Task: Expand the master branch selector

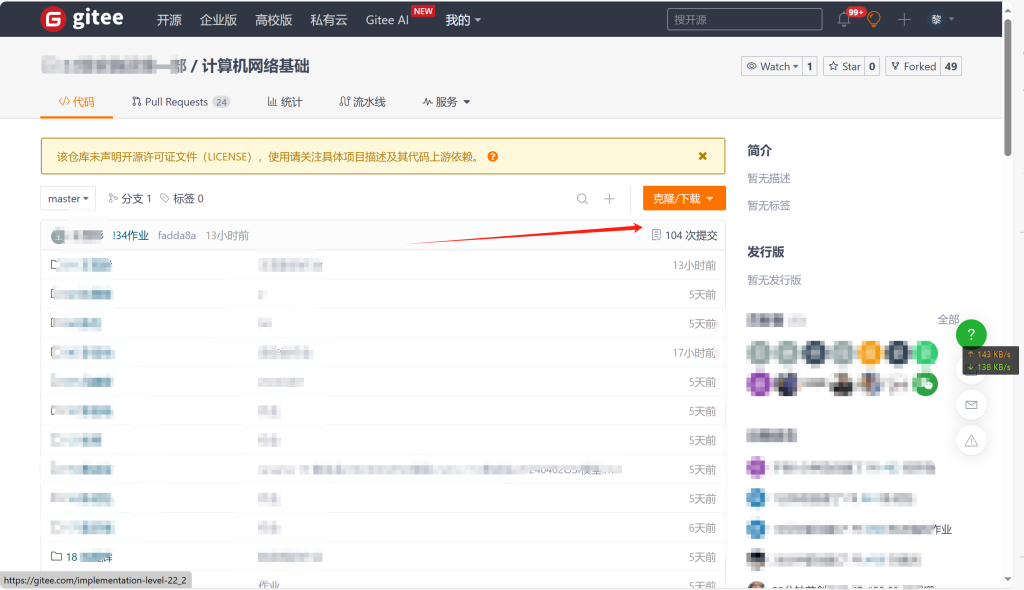Action: click(68, 199)
